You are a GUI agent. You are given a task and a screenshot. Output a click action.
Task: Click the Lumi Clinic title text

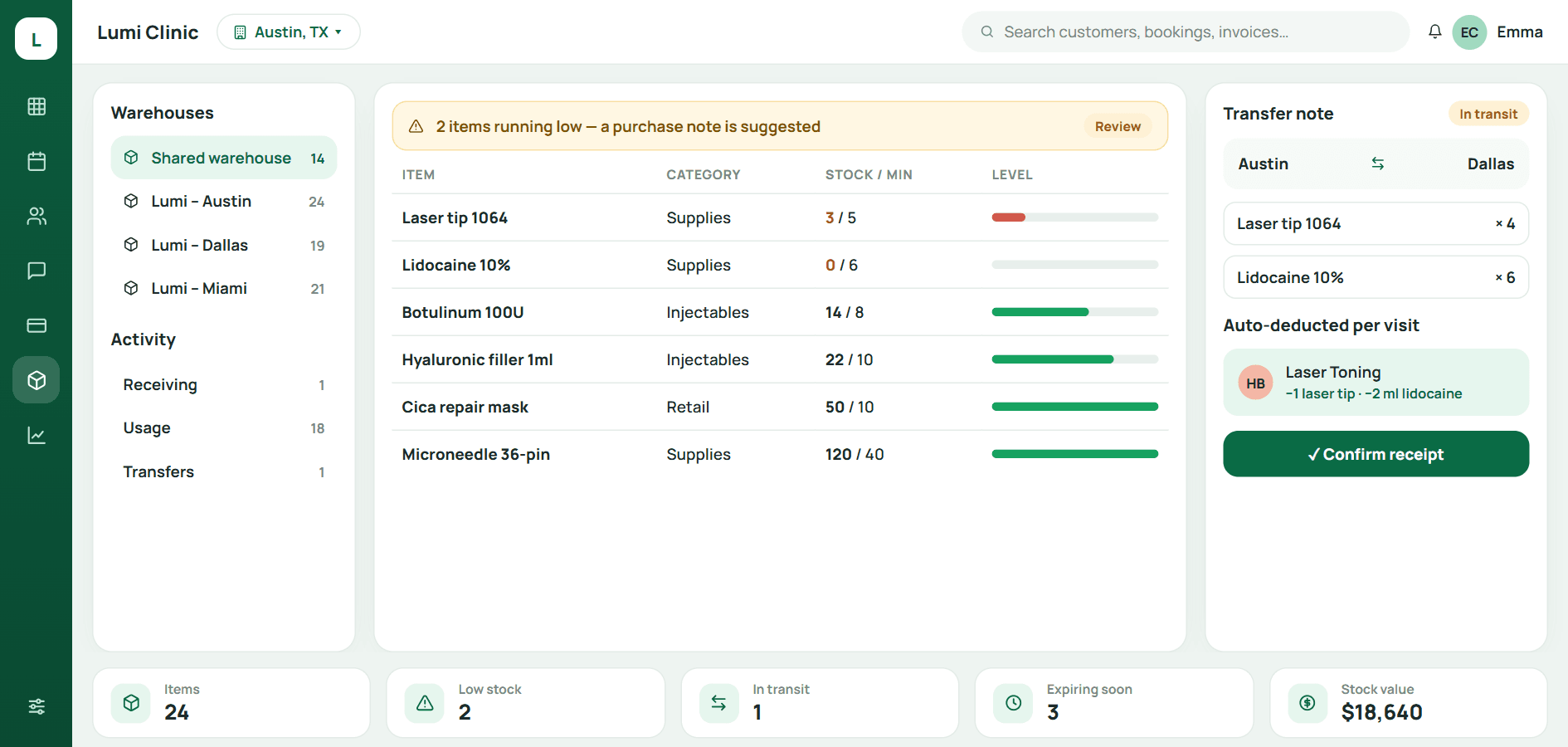coord(148,32)
